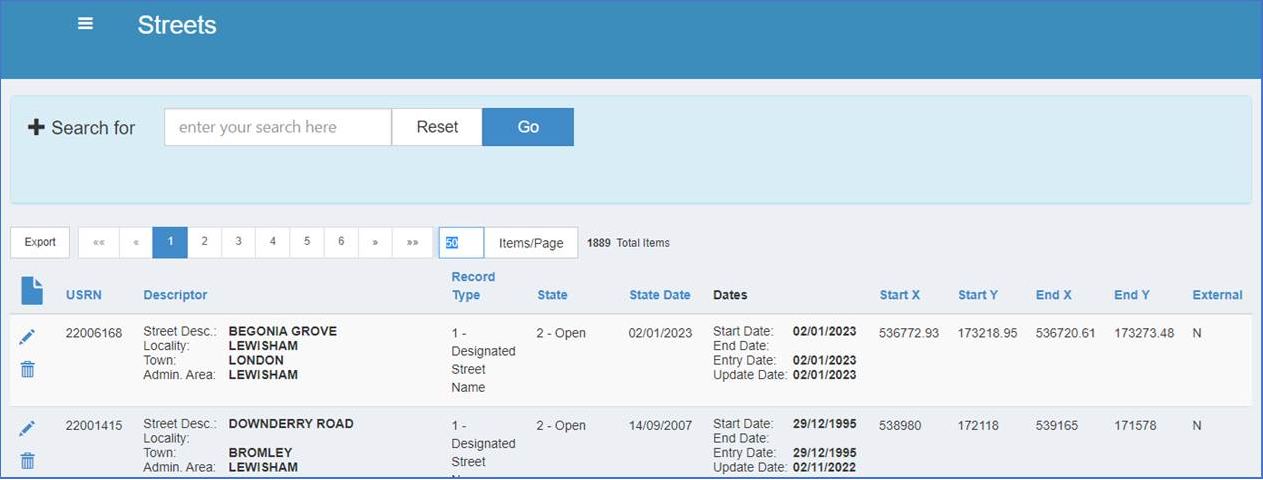Image resolution: width=1263 pixels, height=480 pixels.
Task: Sort by USRN column header
Action: coord(84,295)
